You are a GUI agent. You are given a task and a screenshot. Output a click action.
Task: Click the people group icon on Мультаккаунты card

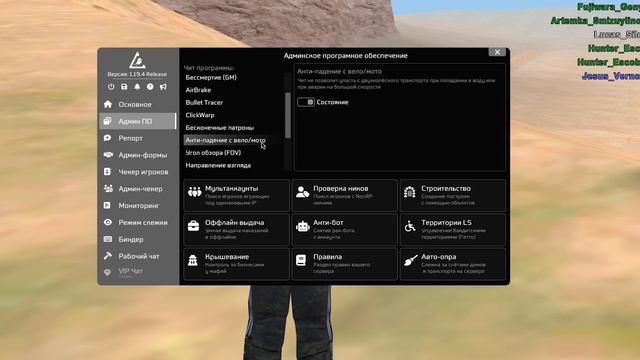(x=195, y=191)
